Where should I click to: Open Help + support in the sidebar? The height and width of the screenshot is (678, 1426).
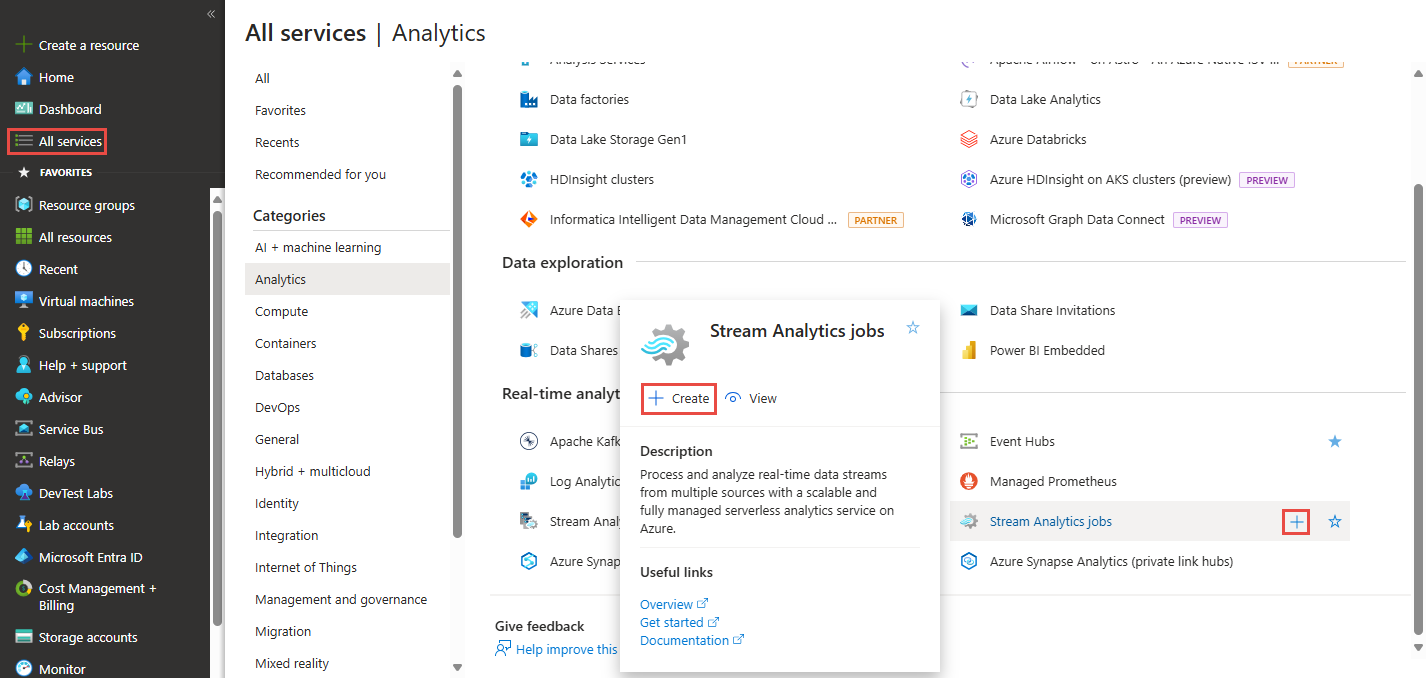tap(82, 365)
